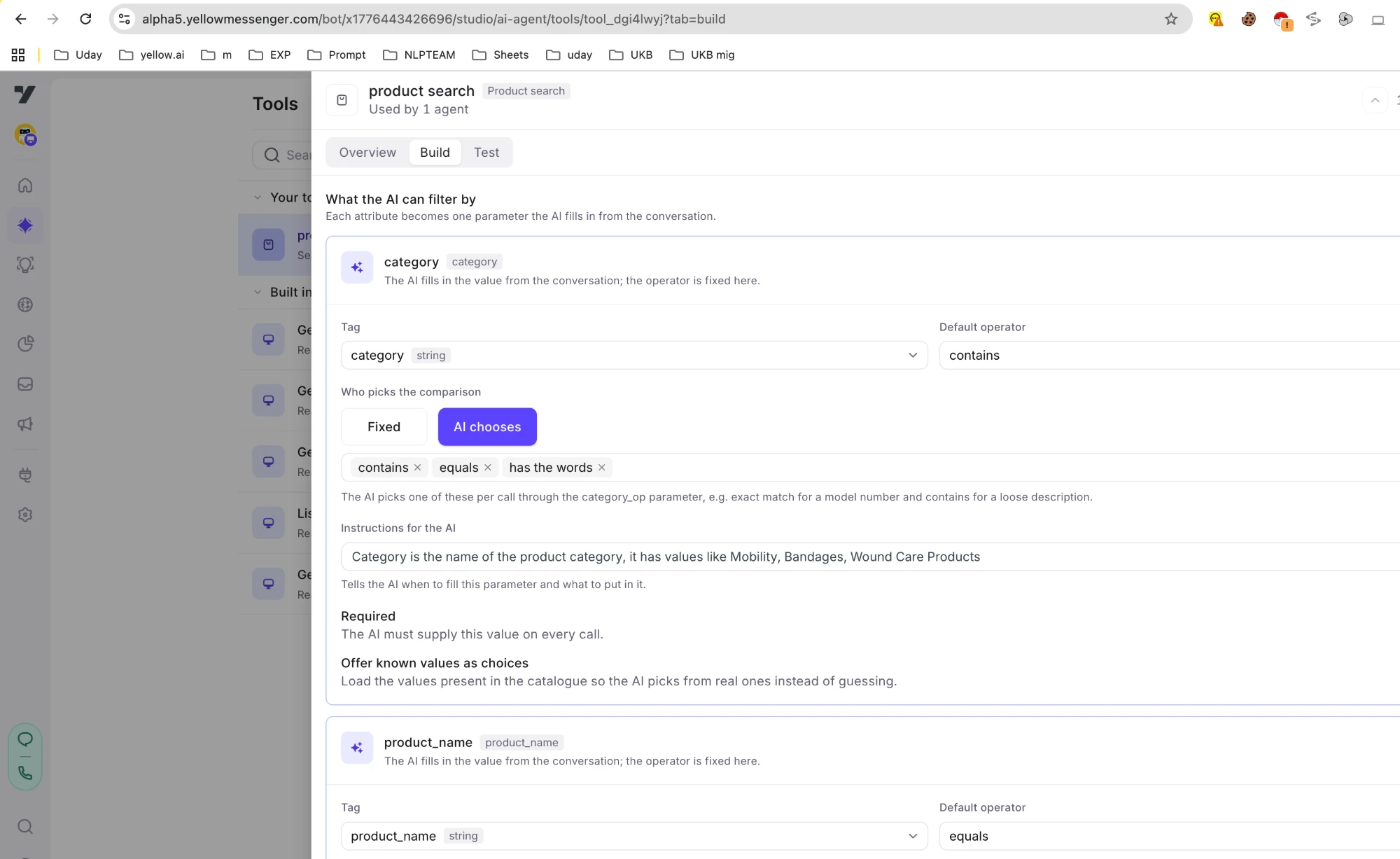1400x859 pixels.
Task: Click the Instructions for the AI text field
Action: tap(870, 557)
